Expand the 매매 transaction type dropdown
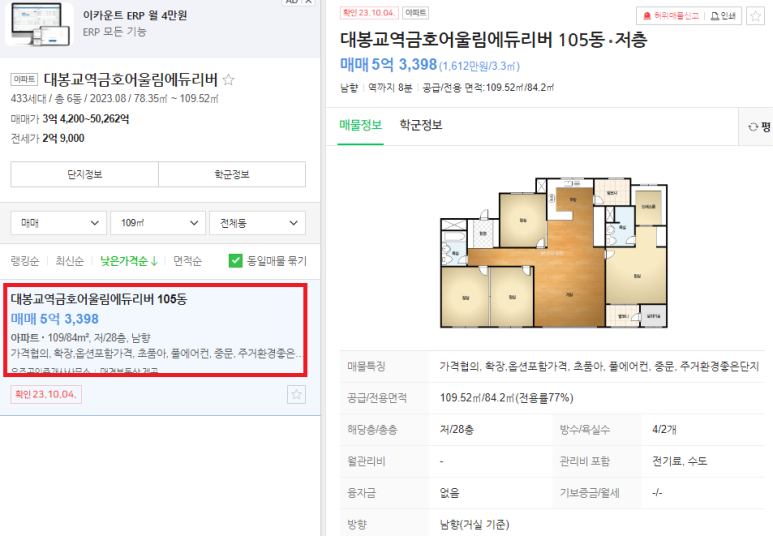 tap(59, 223)
